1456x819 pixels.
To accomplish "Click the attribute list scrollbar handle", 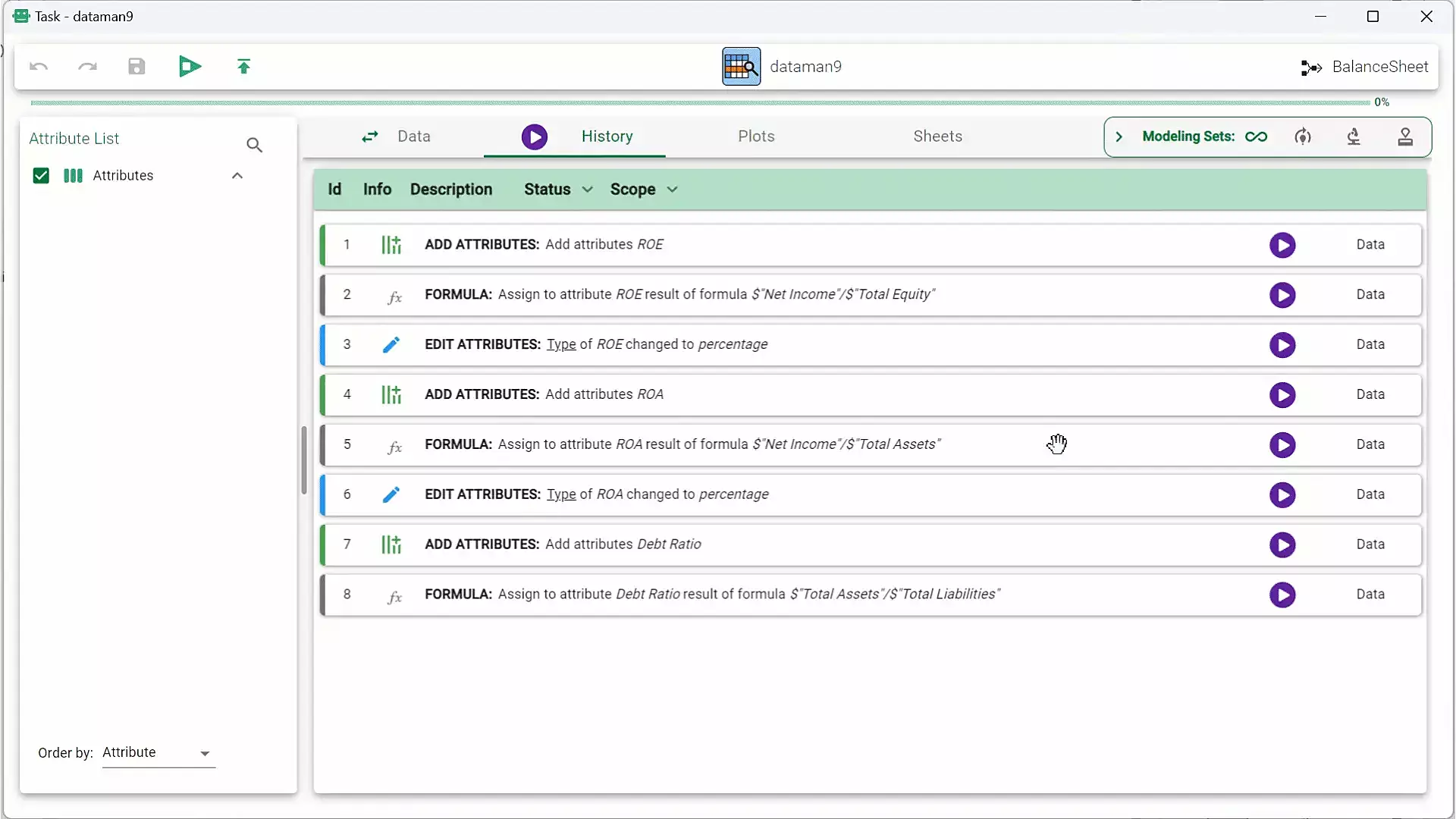I will (x=304, y=460).
